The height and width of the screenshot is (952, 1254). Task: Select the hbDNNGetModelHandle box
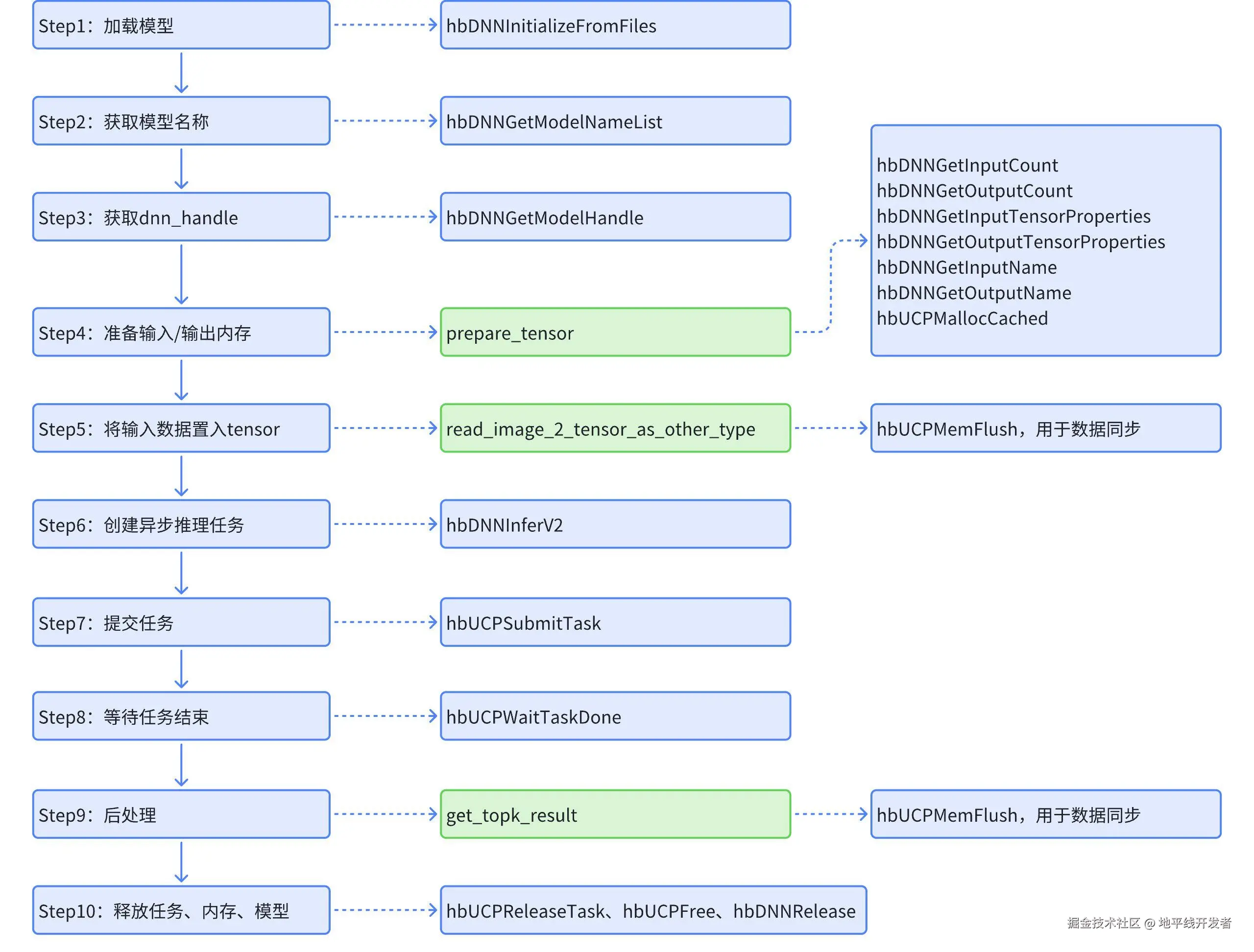coord(615,217)
